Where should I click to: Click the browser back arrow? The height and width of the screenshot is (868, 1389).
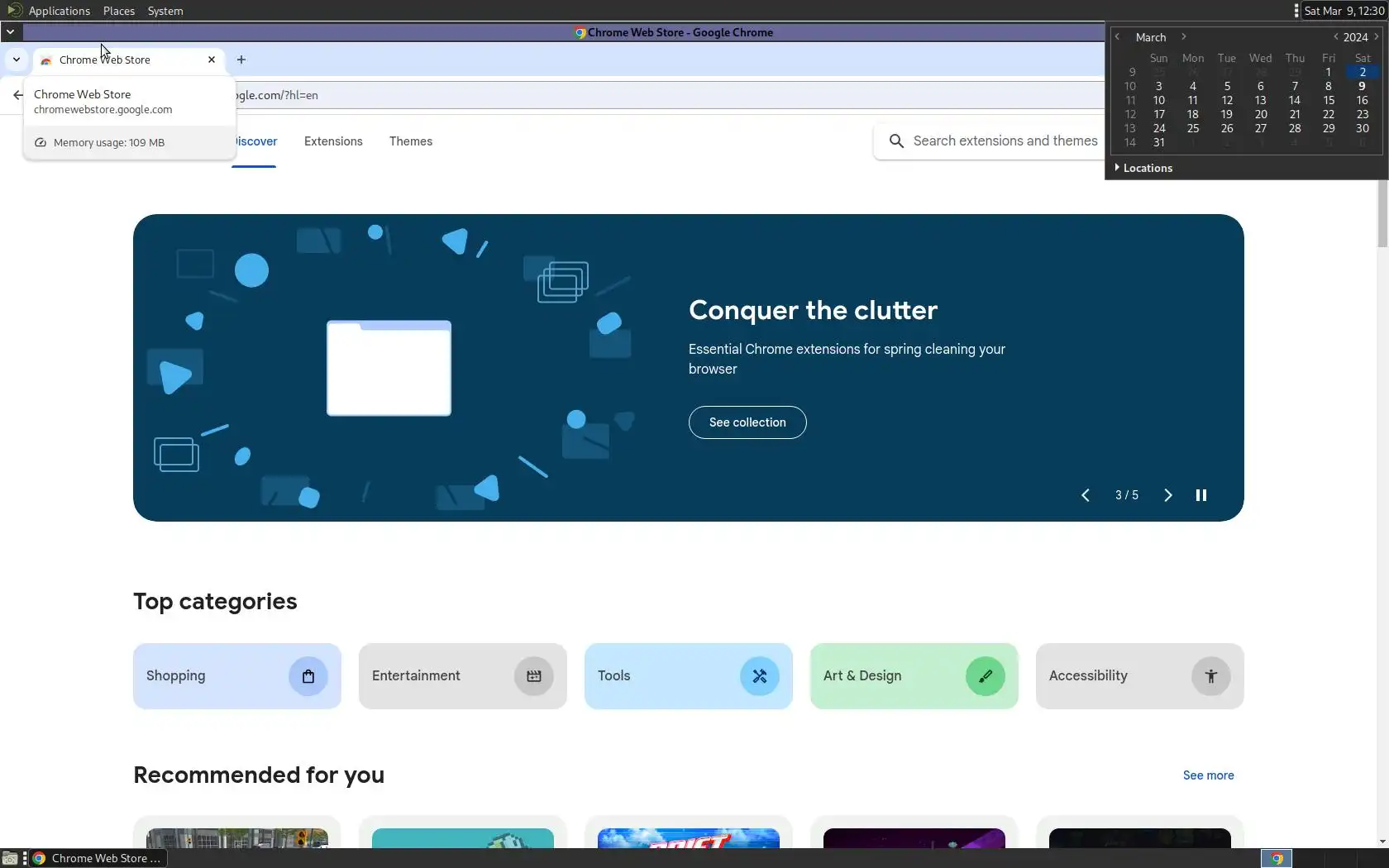click(18, 95)
